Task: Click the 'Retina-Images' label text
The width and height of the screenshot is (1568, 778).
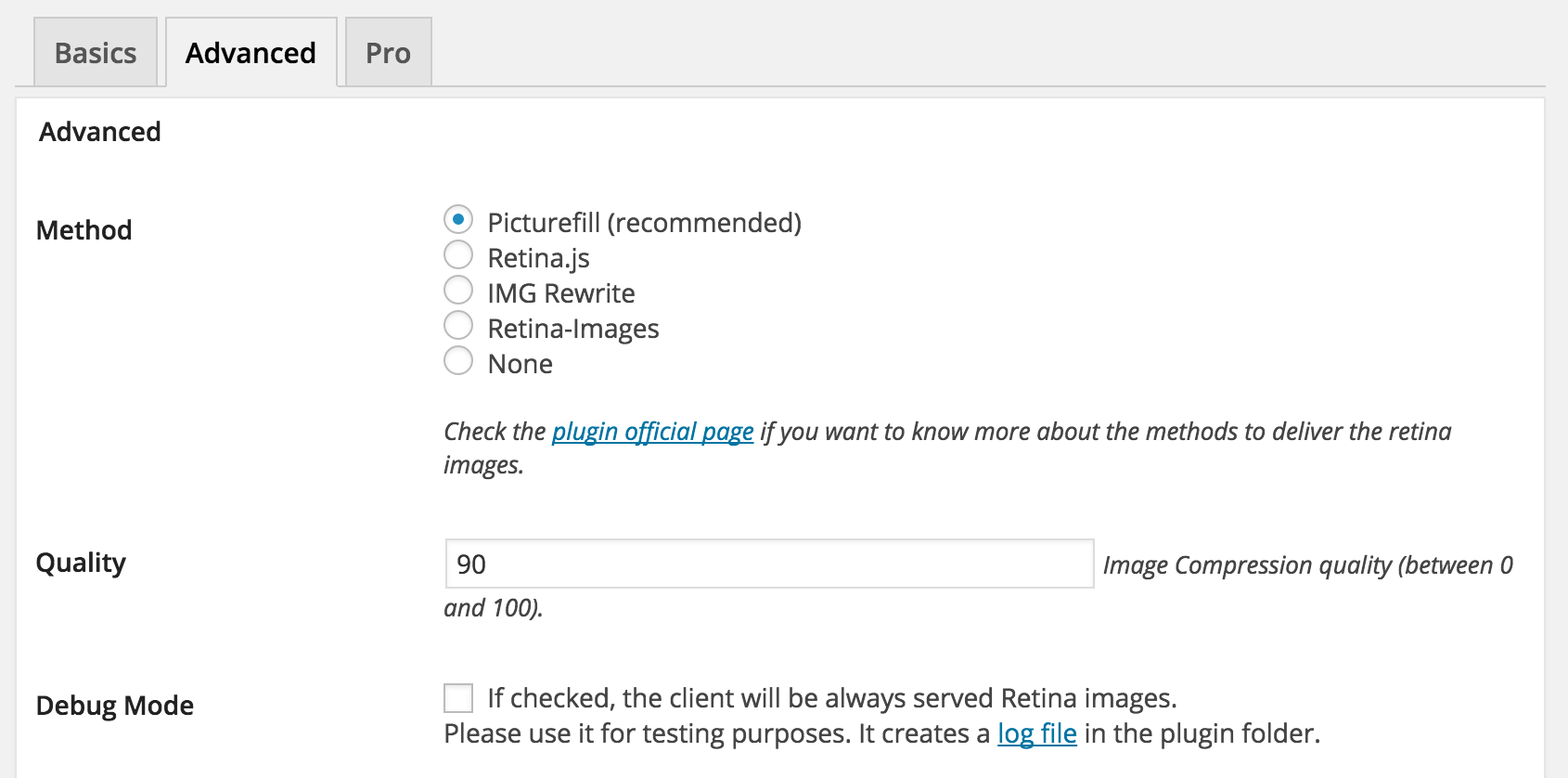Action: pos(572,329)
